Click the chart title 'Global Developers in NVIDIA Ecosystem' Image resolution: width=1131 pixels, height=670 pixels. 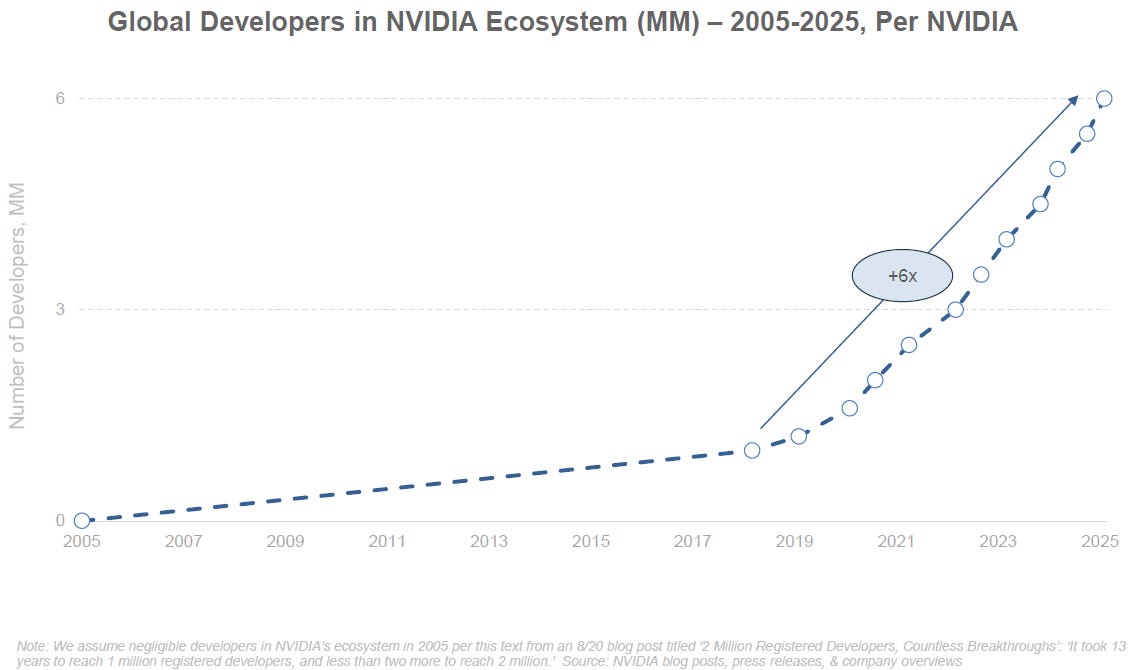(563, 22)
